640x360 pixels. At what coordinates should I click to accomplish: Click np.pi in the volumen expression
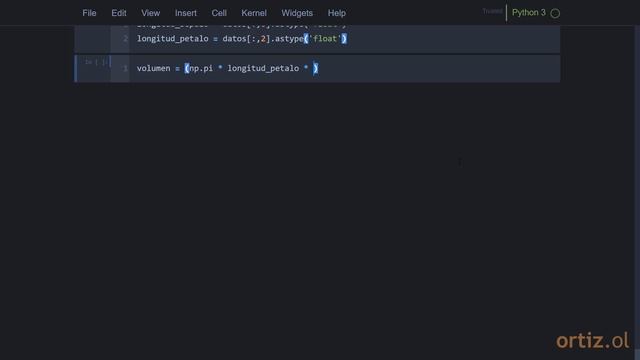click(201, 69)
